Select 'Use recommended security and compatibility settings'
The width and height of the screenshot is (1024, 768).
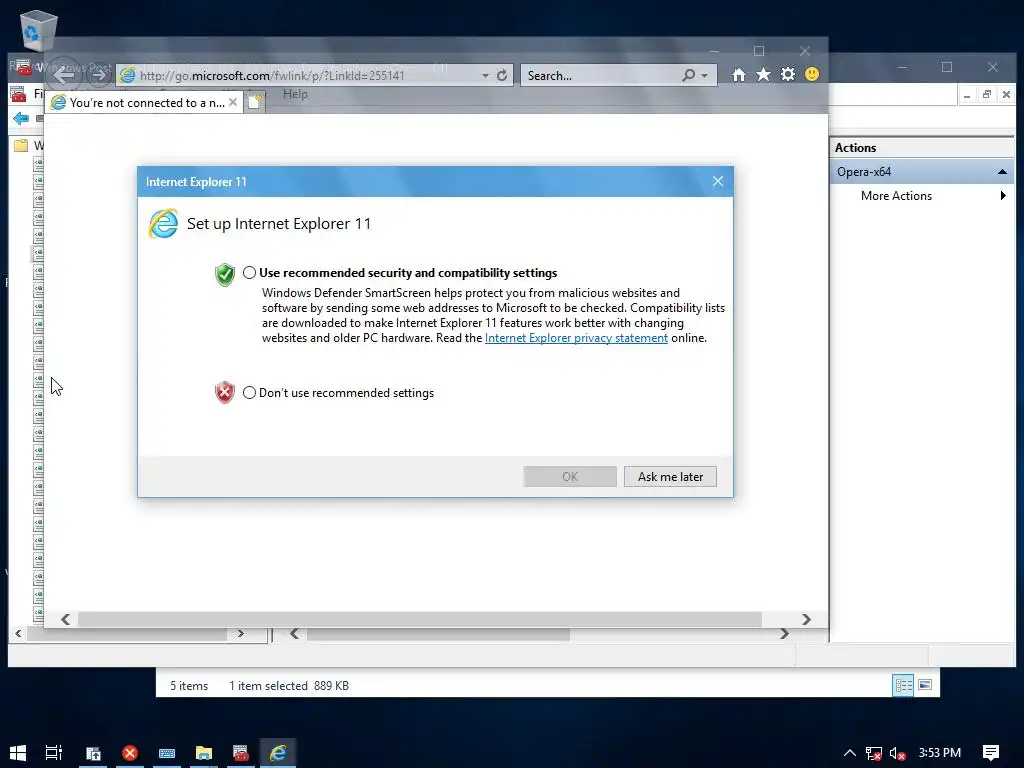coord(249,273)
